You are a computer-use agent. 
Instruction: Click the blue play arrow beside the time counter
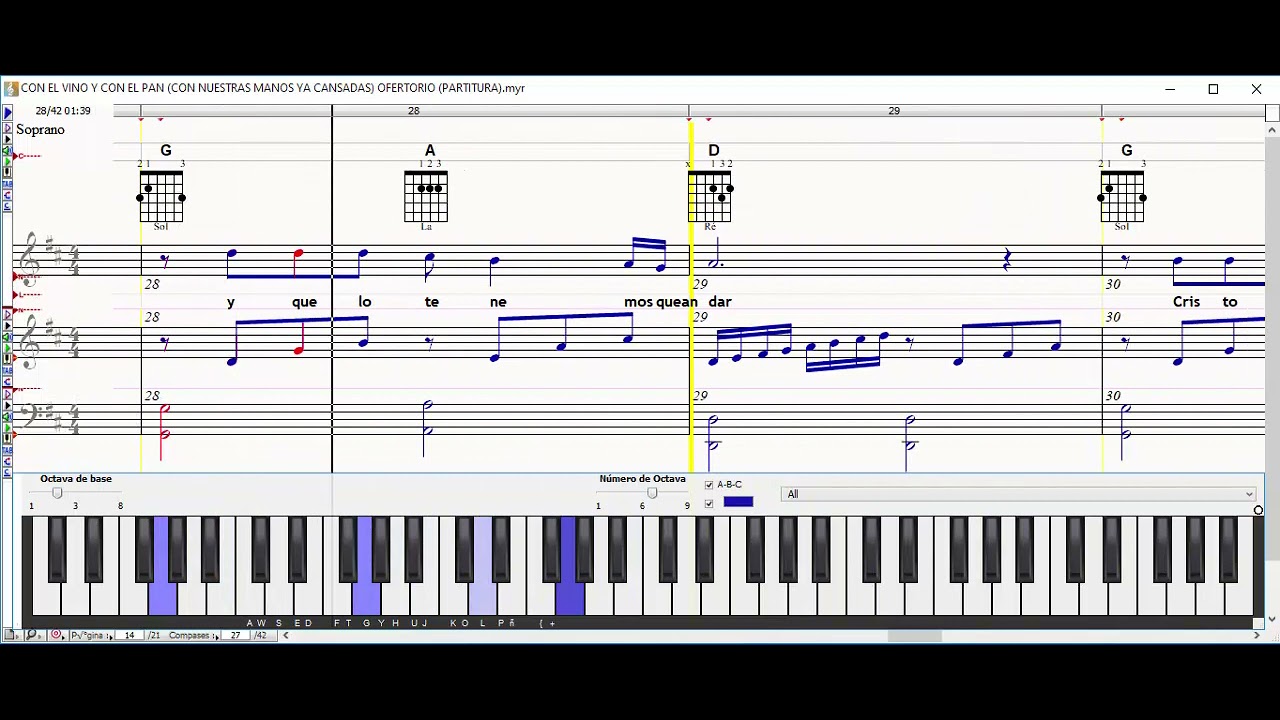coord(8,112)
